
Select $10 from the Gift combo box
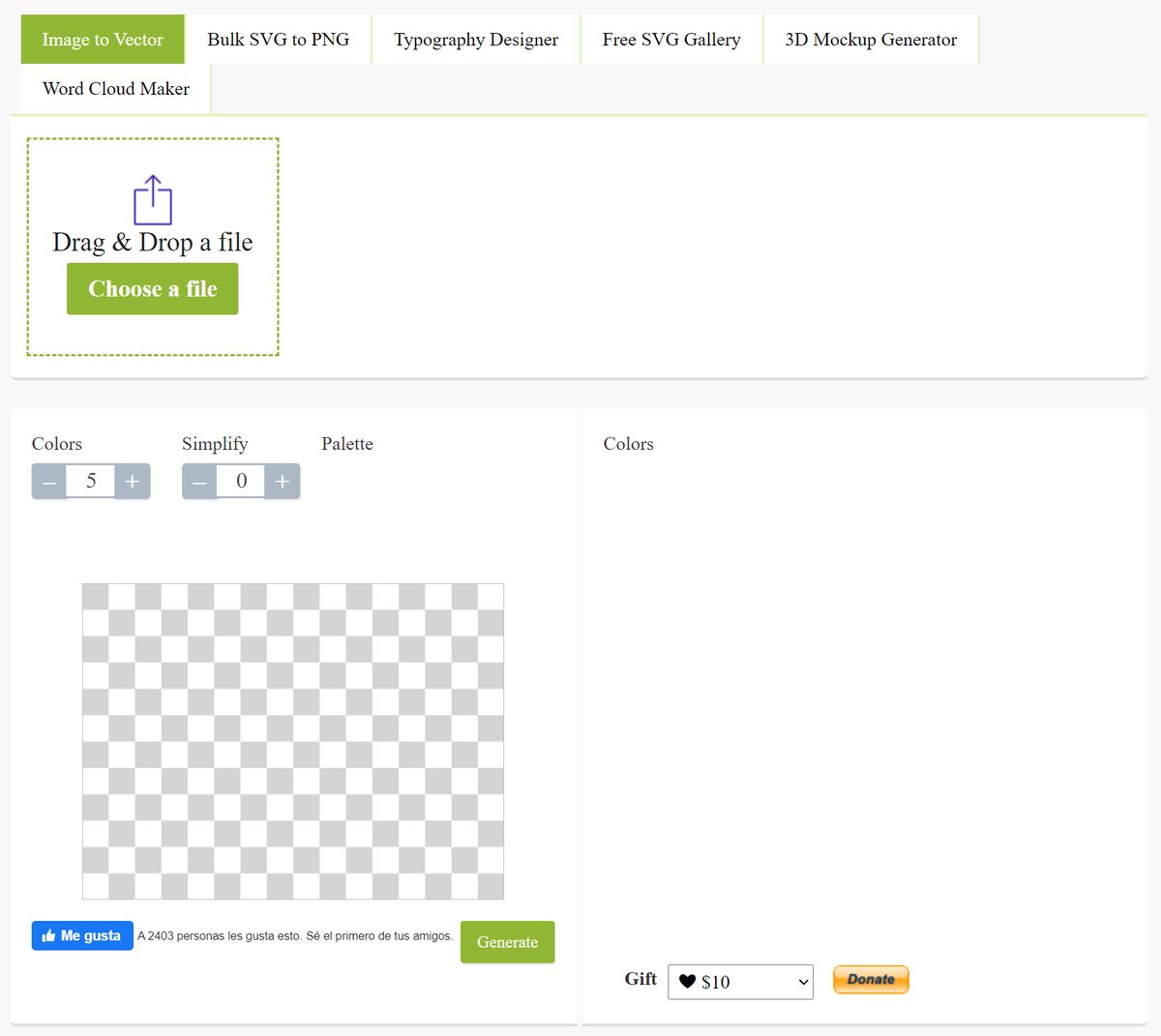point(740,982)
